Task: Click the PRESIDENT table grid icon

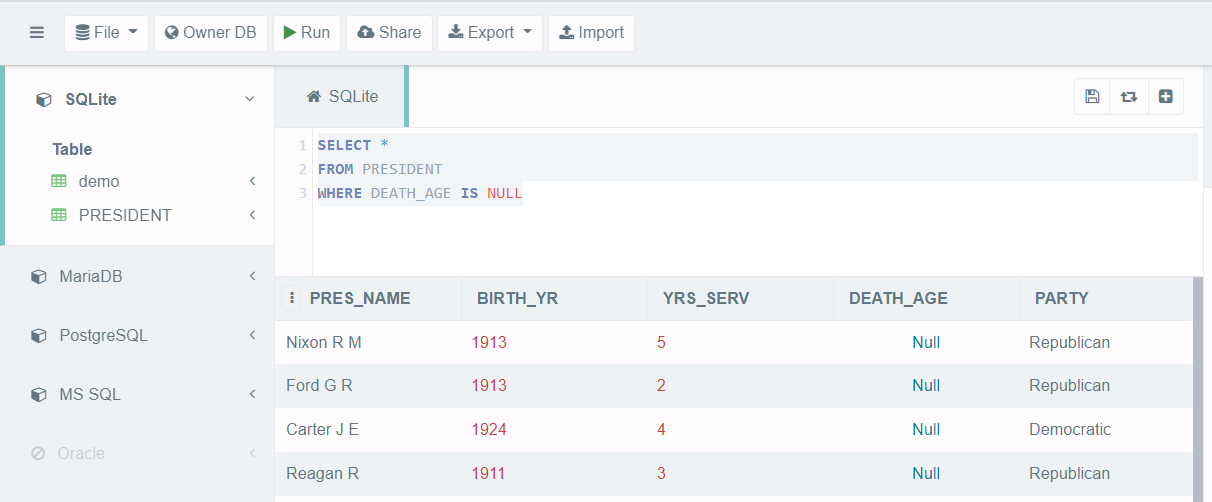Action: click(59, 215)
